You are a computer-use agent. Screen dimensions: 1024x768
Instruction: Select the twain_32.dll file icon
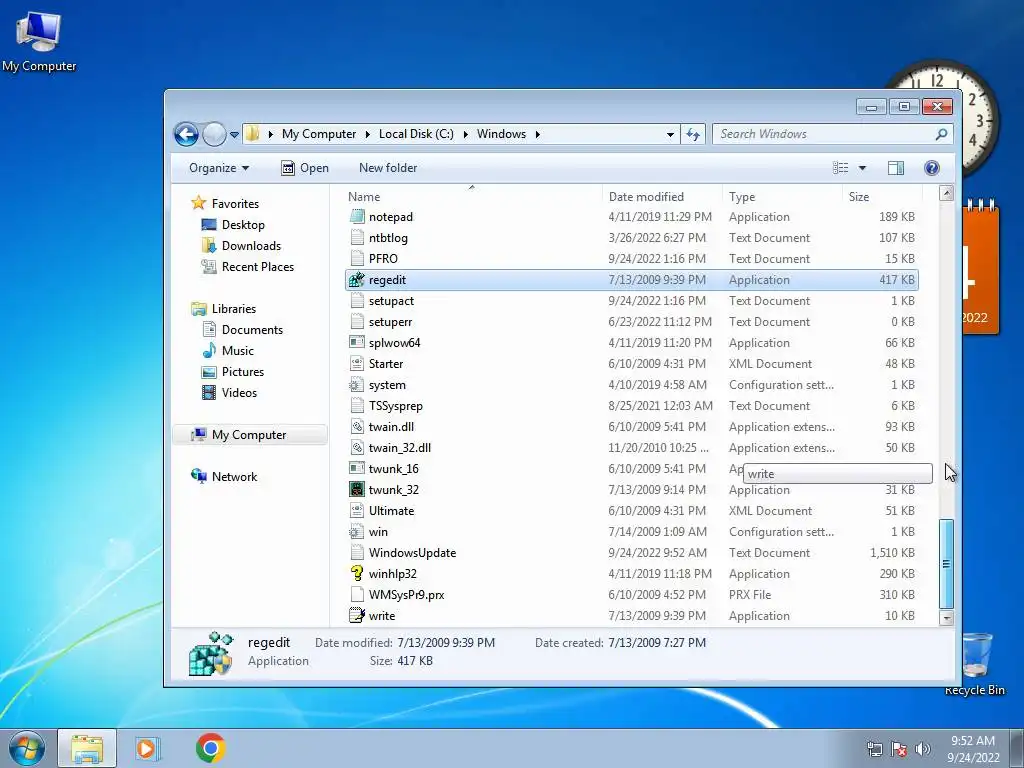(x=357, y=448)
